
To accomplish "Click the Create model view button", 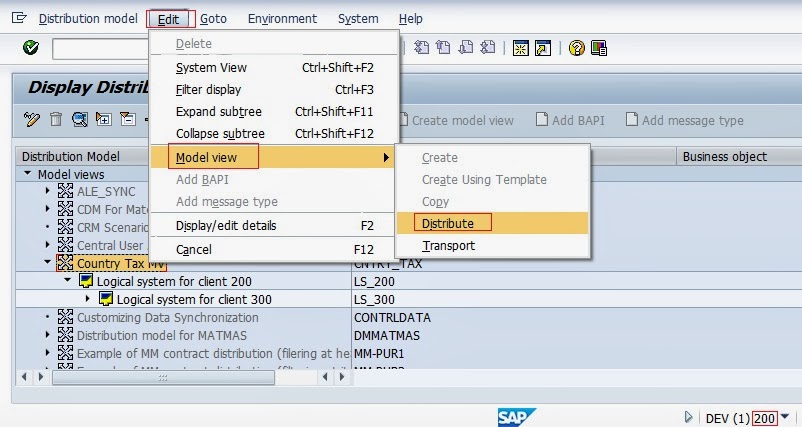I will click(456, 120).
